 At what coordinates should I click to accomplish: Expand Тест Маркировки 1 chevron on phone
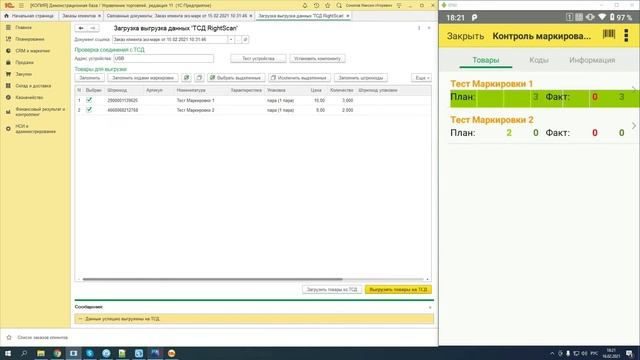634,89
